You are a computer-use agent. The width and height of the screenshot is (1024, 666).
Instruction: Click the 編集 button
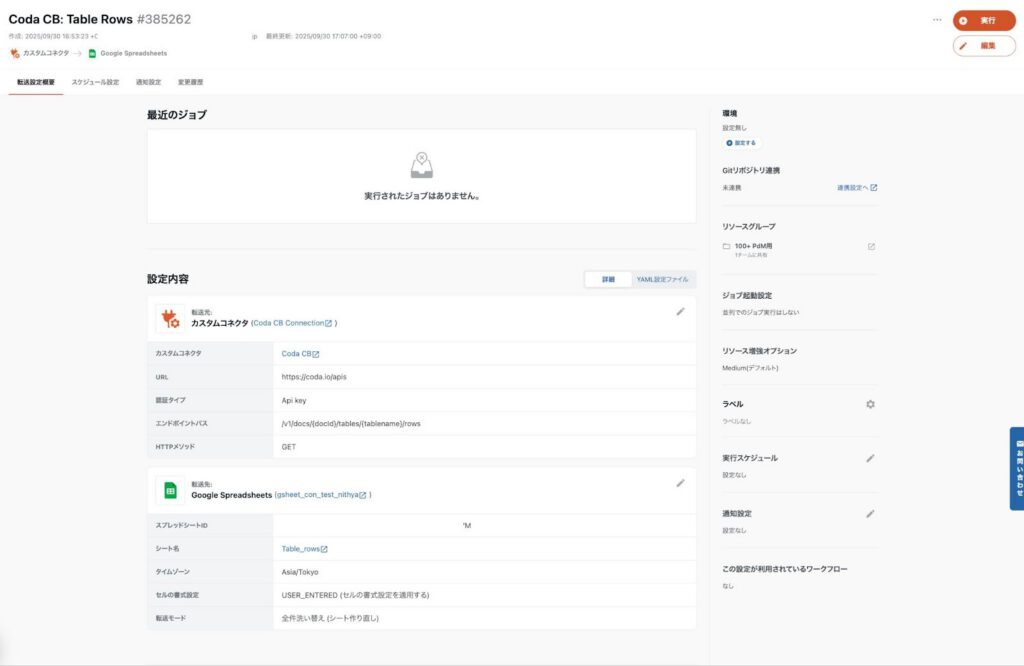tap(984, 46)
